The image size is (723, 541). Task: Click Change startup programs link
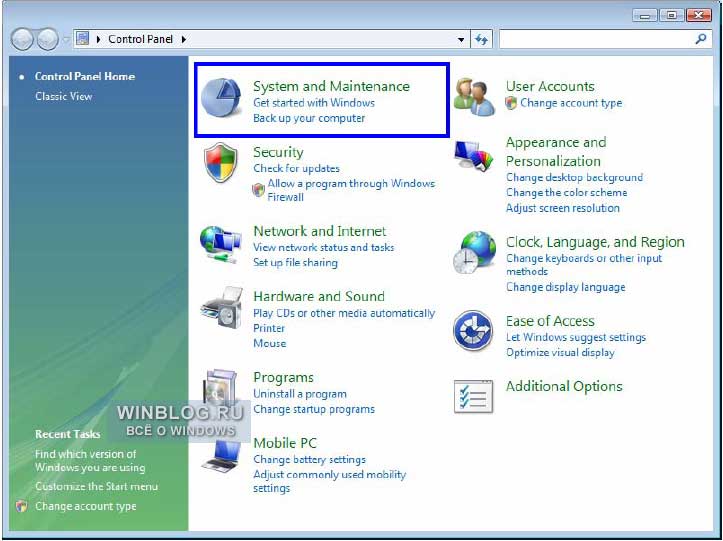click(314, 410)
